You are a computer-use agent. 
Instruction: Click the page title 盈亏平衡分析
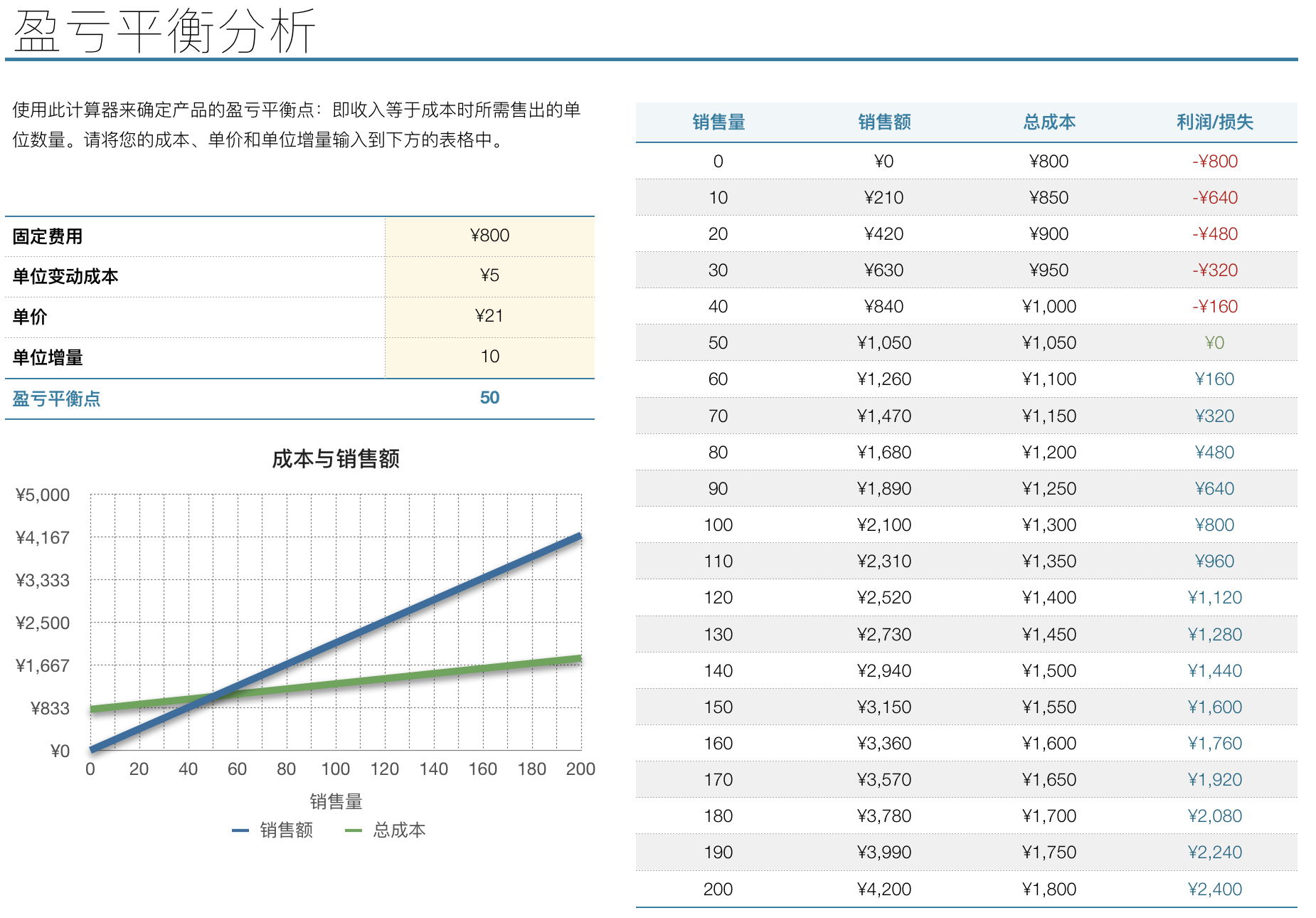coord(164,31)
